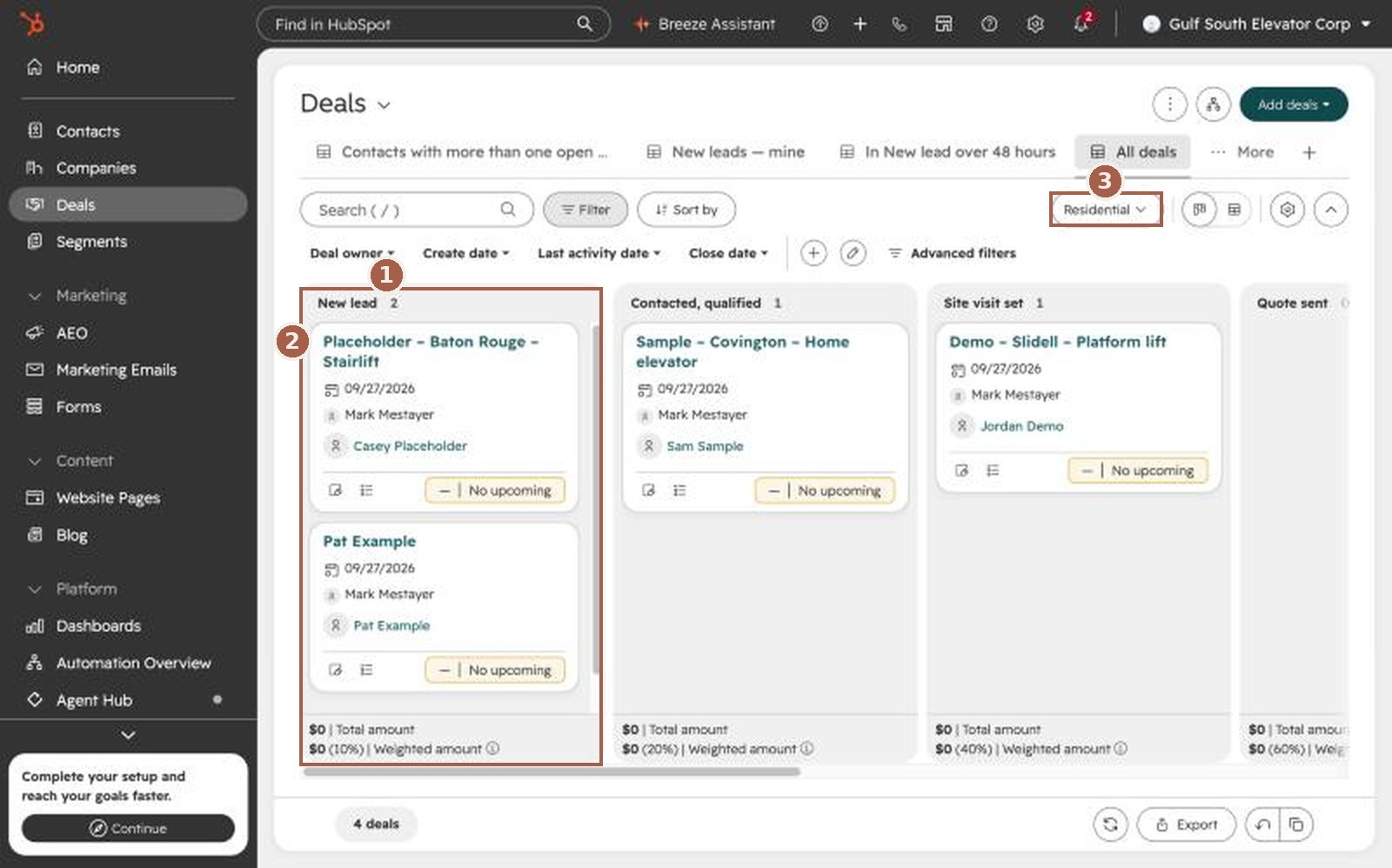Open the help question mark icon
This screenshot has width=1392, height=868.
pos(989,24)
